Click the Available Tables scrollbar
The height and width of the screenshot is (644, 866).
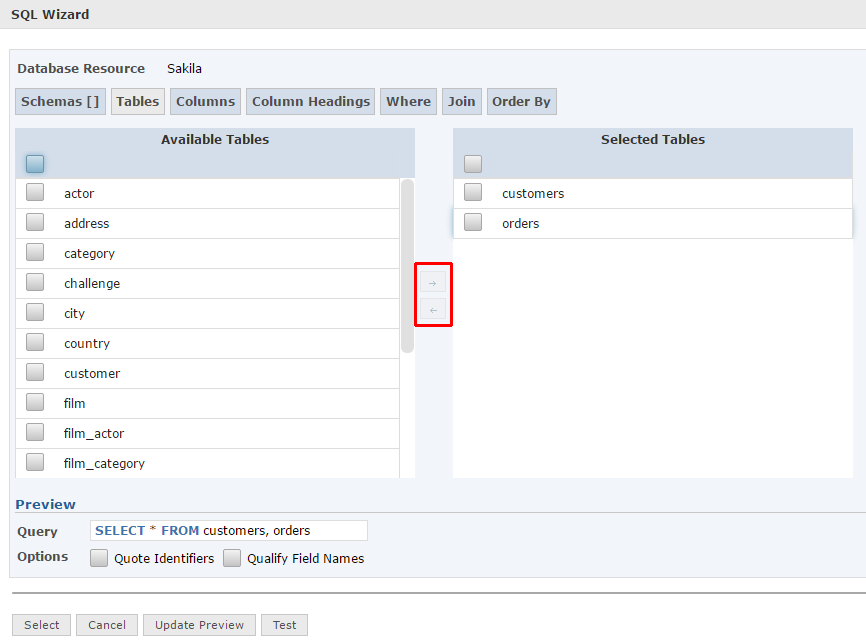click(407, 265)
